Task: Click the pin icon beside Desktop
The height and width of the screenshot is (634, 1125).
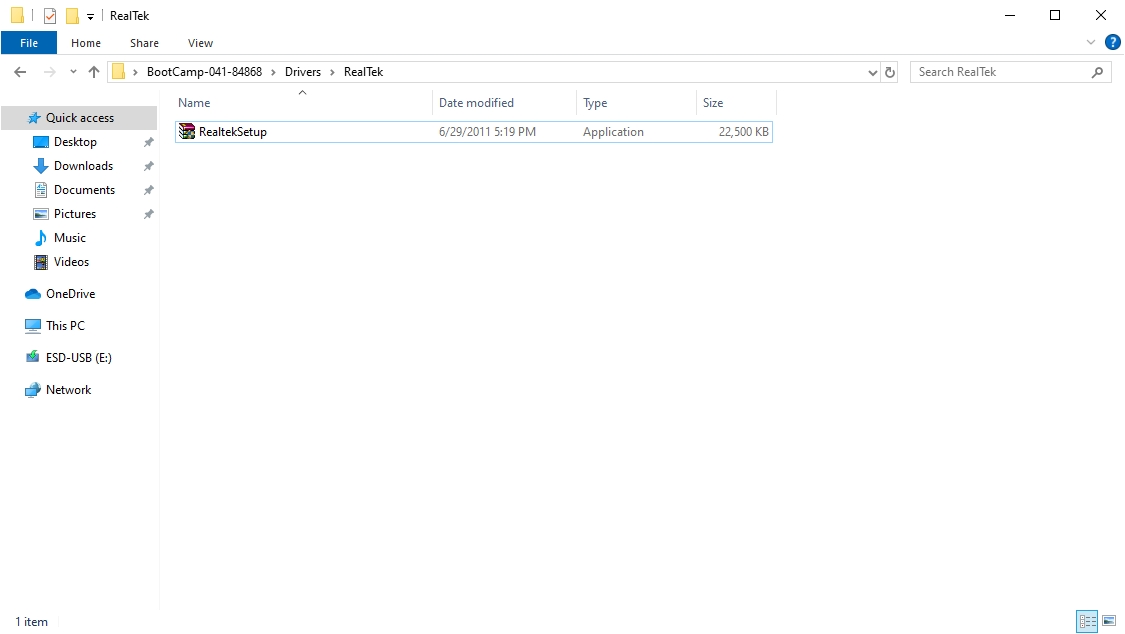Action: click(149, 142)
